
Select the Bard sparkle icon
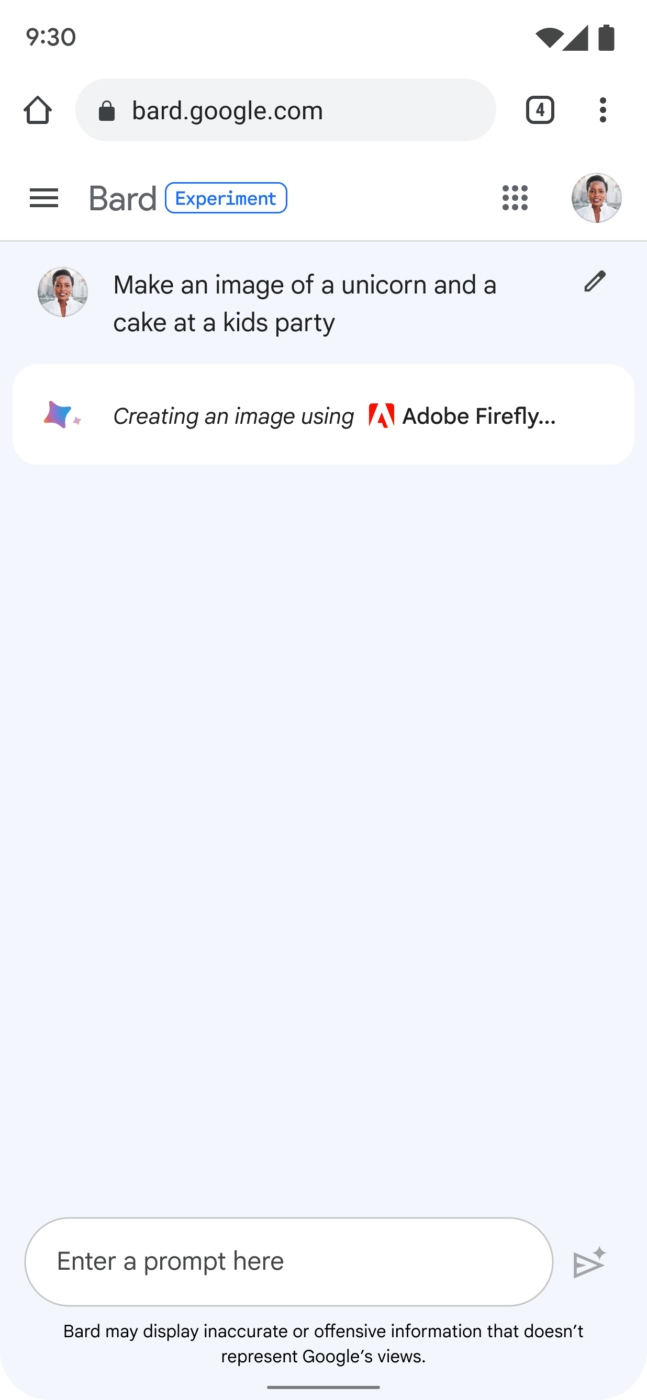[x=60, y=414]
